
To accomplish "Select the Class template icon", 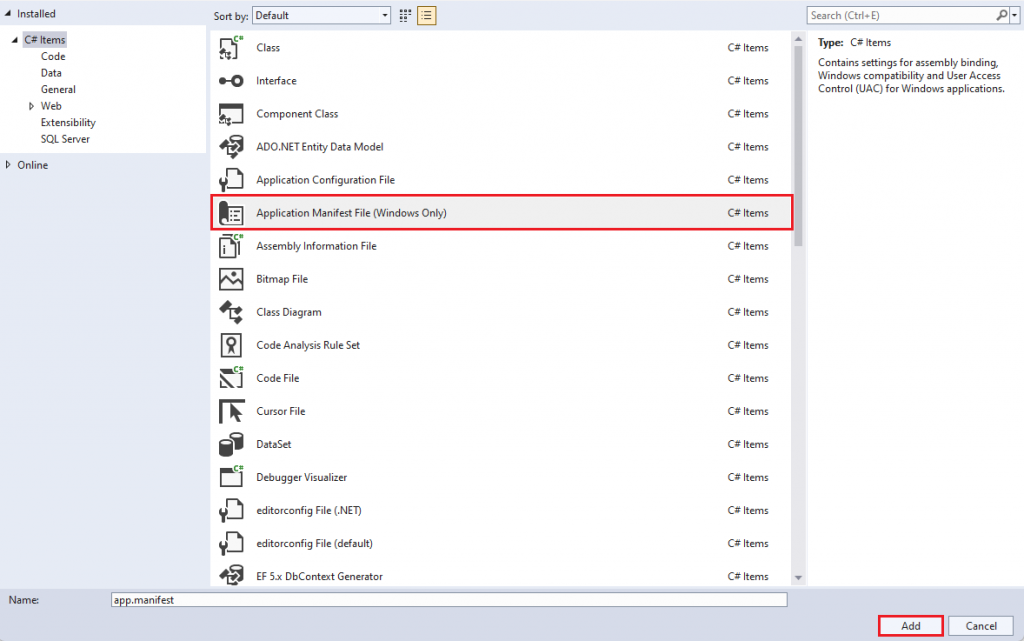I will 231,47.
